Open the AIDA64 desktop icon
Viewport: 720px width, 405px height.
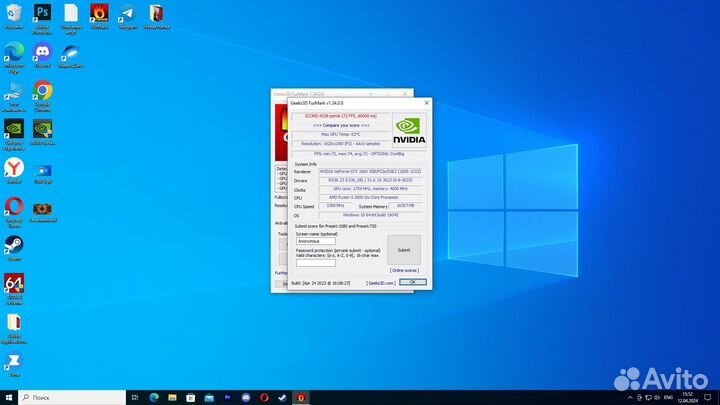[x=14, y=285]
